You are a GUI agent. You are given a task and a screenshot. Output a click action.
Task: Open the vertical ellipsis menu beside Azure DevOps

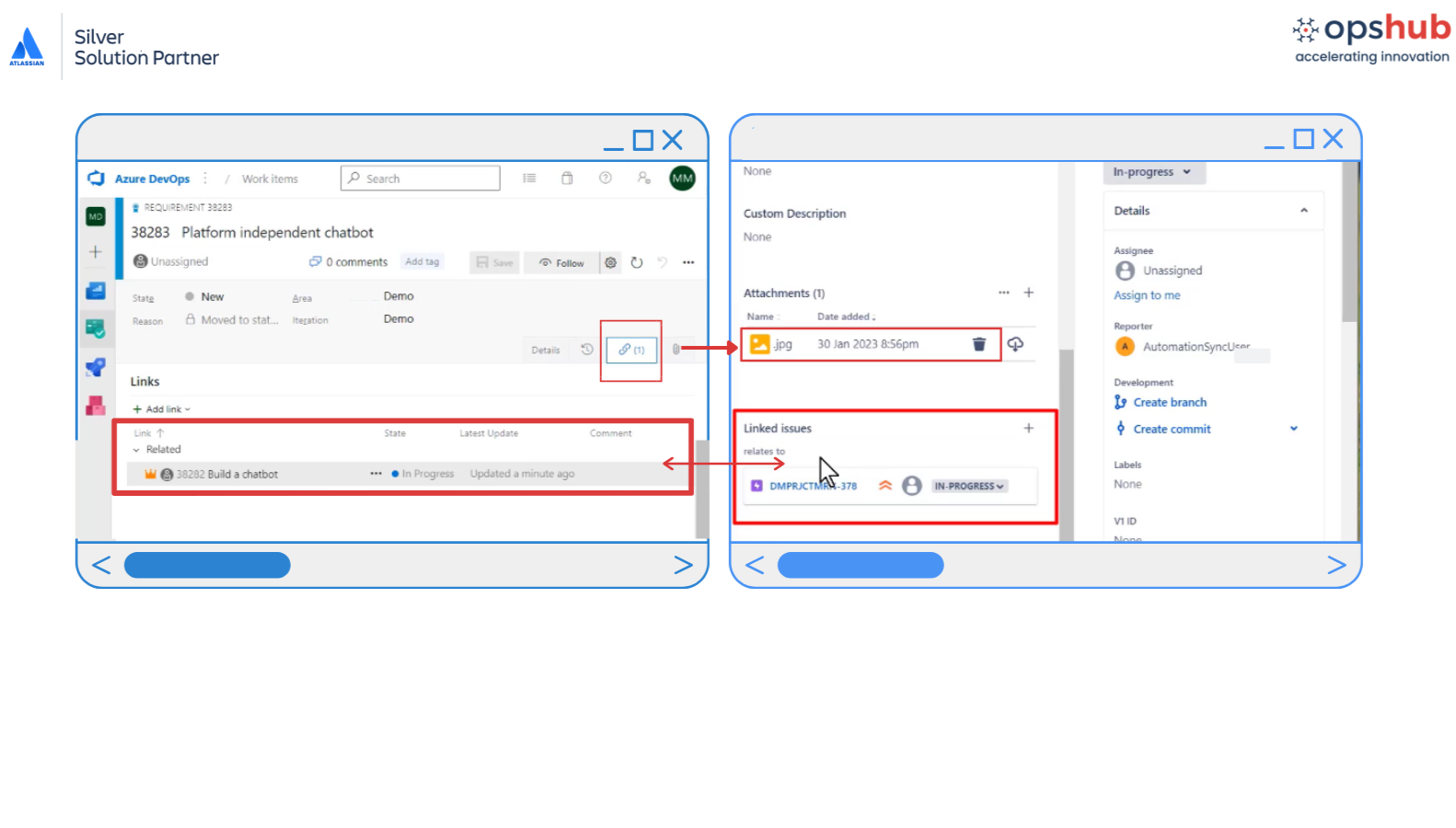pos(205,178)
